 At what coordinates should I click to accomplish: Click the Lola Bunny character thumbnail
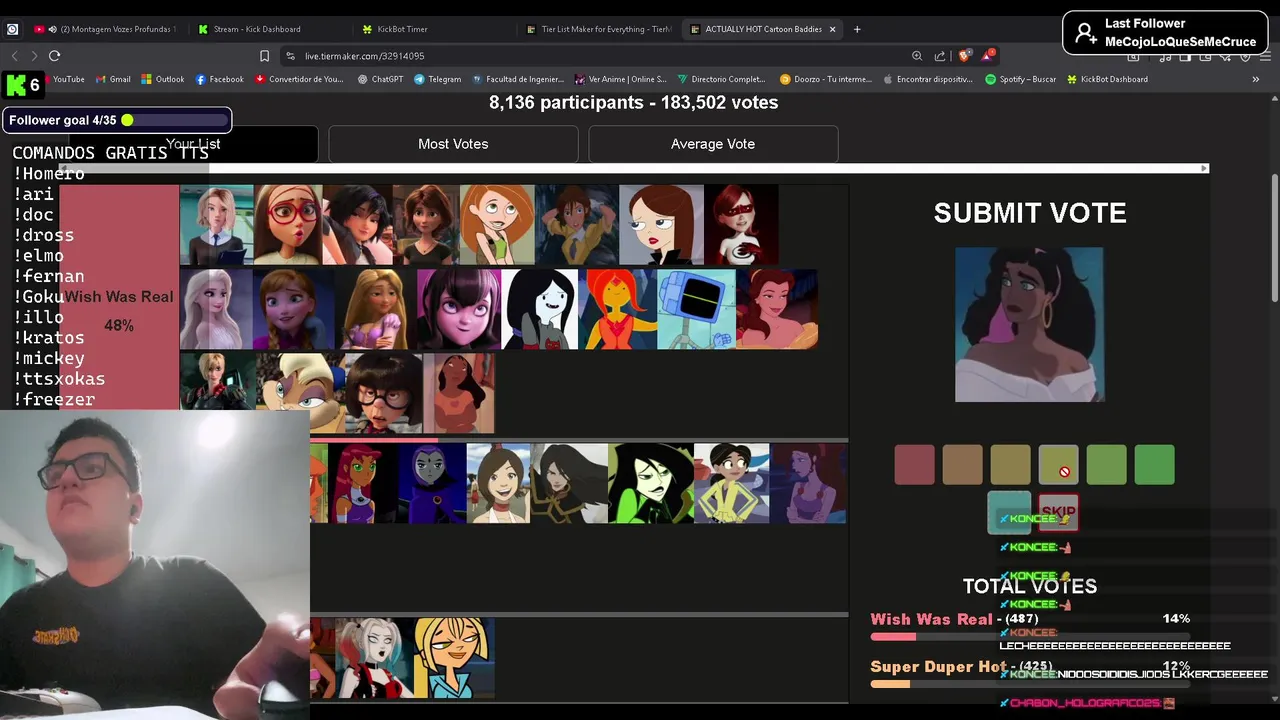298,393
